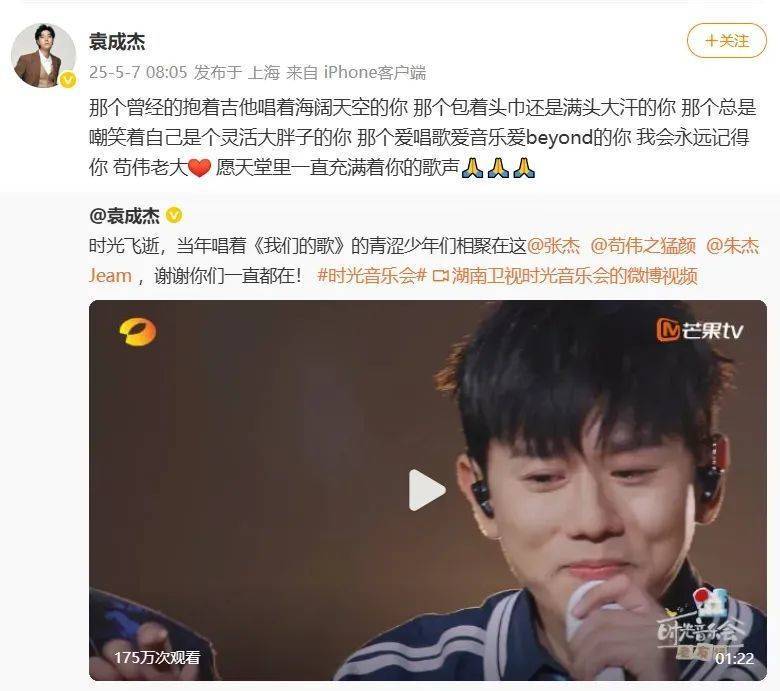Click the 芒果tv watermark logo

coord(700,330)
